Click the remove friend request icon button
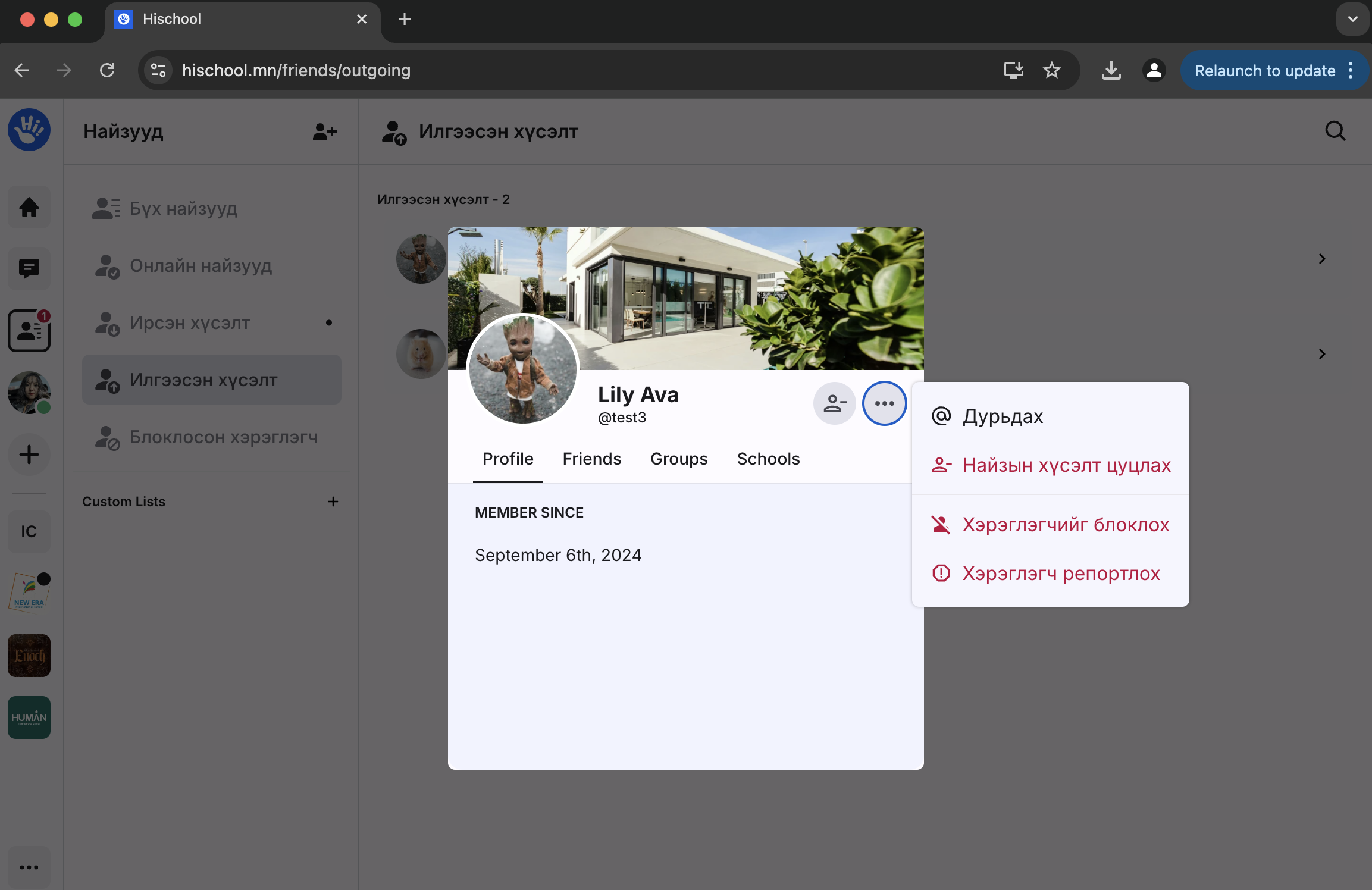This screenshot has height=890, width=1372. tap(834, 403)
